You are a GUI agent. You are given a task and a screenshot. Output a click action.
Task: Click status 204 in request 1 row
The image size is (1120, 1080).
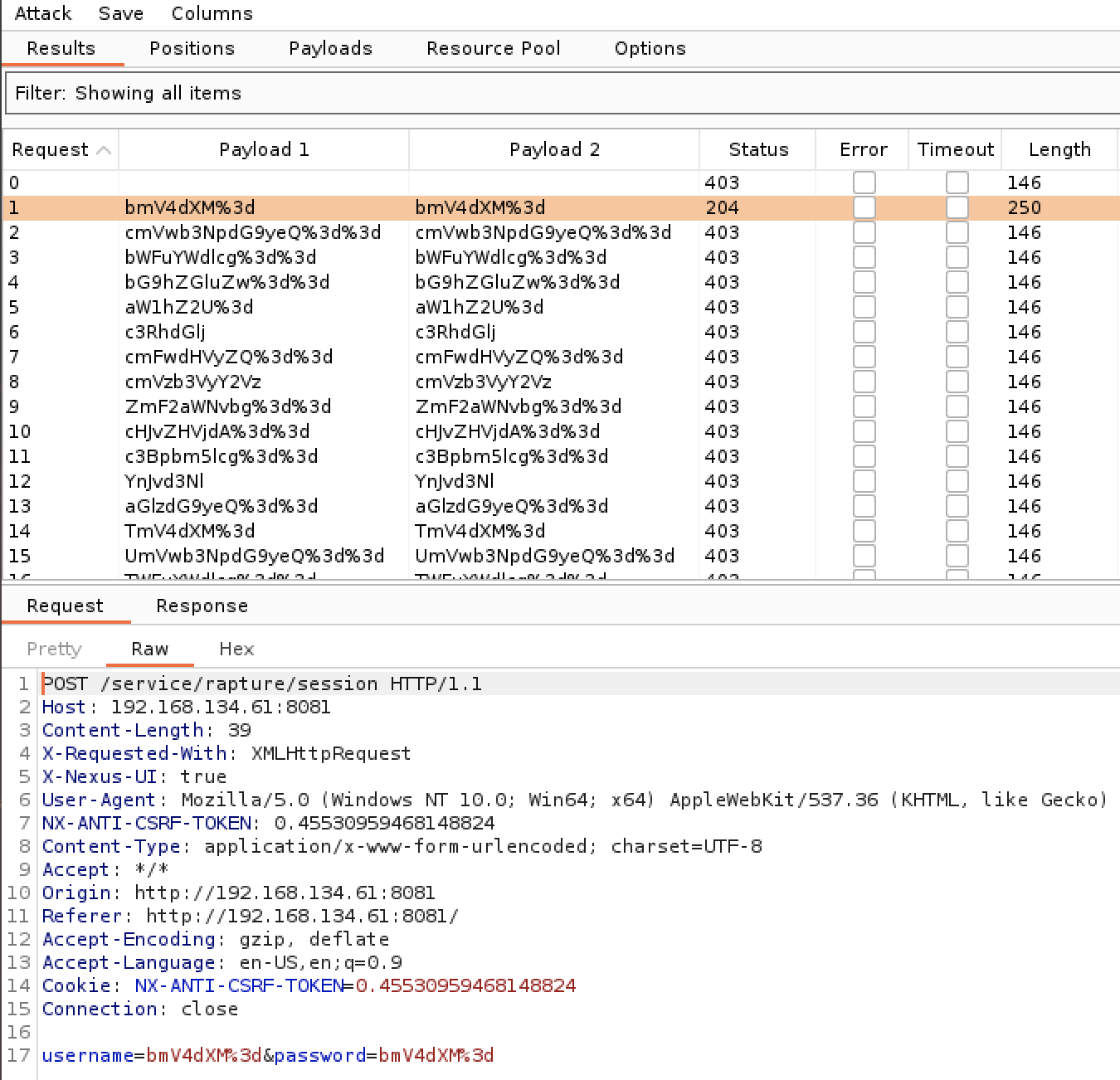click(x=722, y=207)
